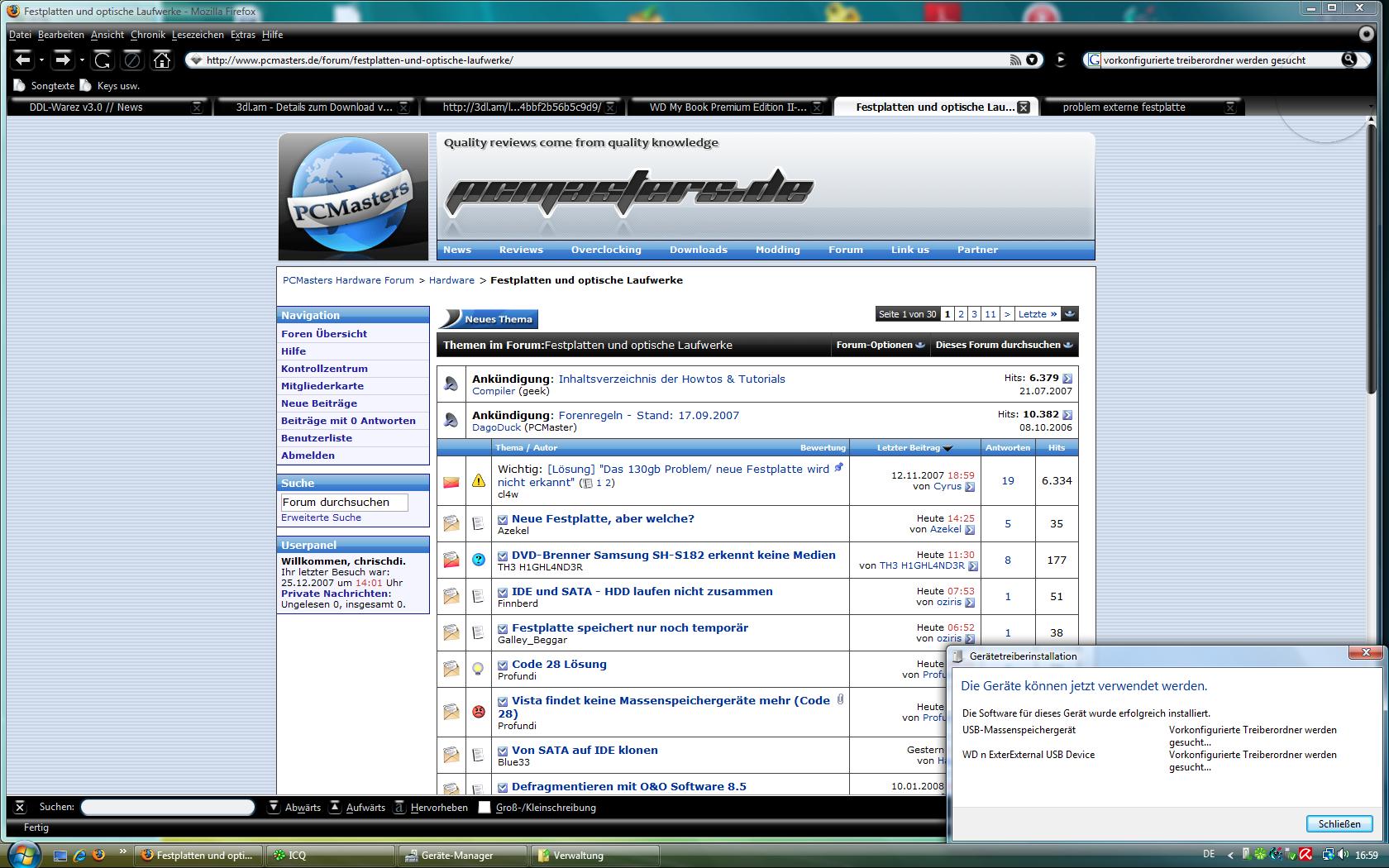The image size is (1389, 868).
Task: Open last post arrow next to TH3 H1GHL4ND3R
Action: pos(973,566)
